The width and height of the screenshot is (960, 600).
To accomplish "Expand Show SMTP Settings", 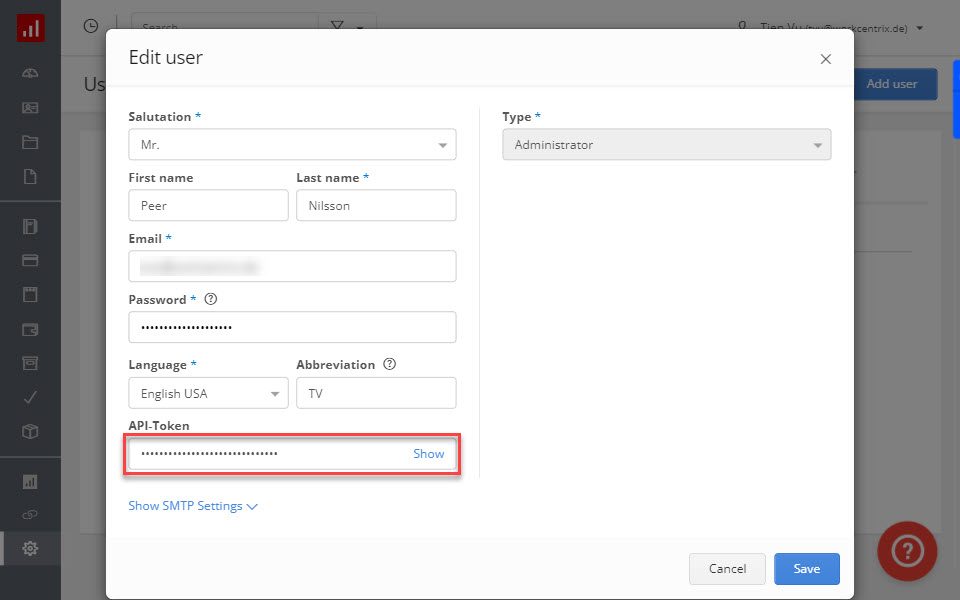I will 193,506.
